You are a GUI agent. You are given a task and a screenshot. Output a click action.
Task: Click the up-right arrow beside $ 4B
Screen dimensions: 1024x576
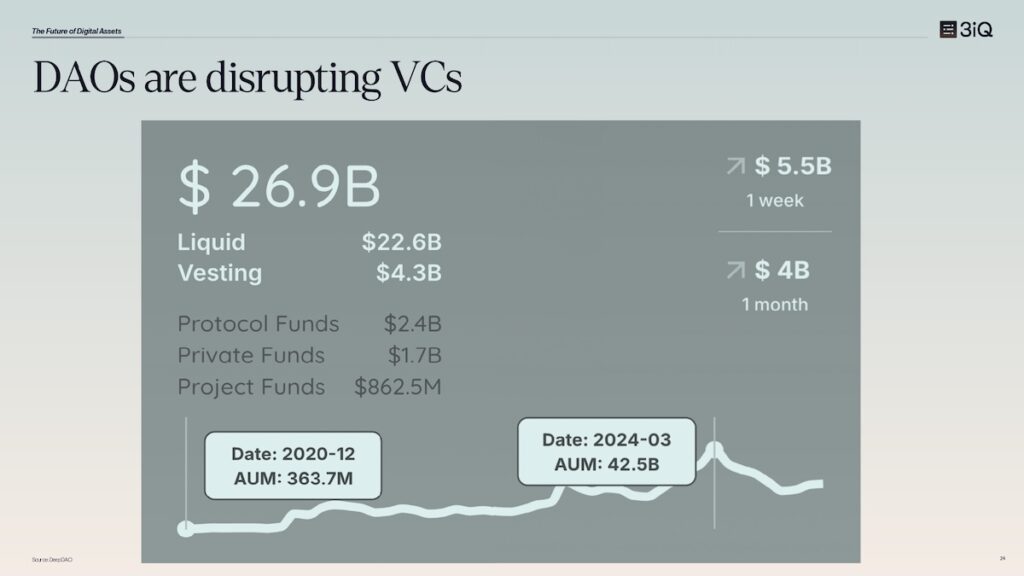[736, 270]
